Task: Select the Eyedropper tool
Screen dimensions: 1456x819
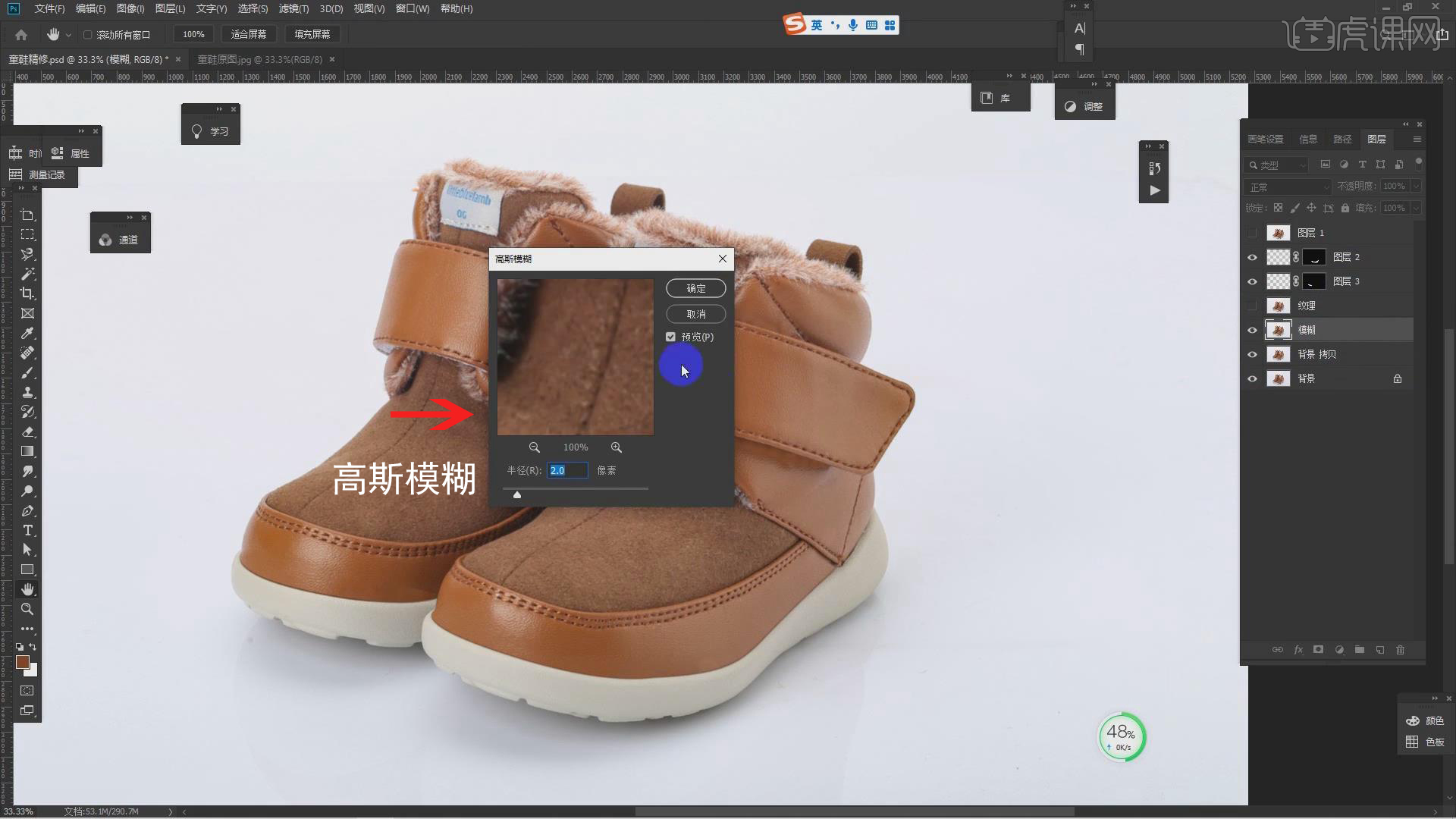Action: click(x=27, y=333)
